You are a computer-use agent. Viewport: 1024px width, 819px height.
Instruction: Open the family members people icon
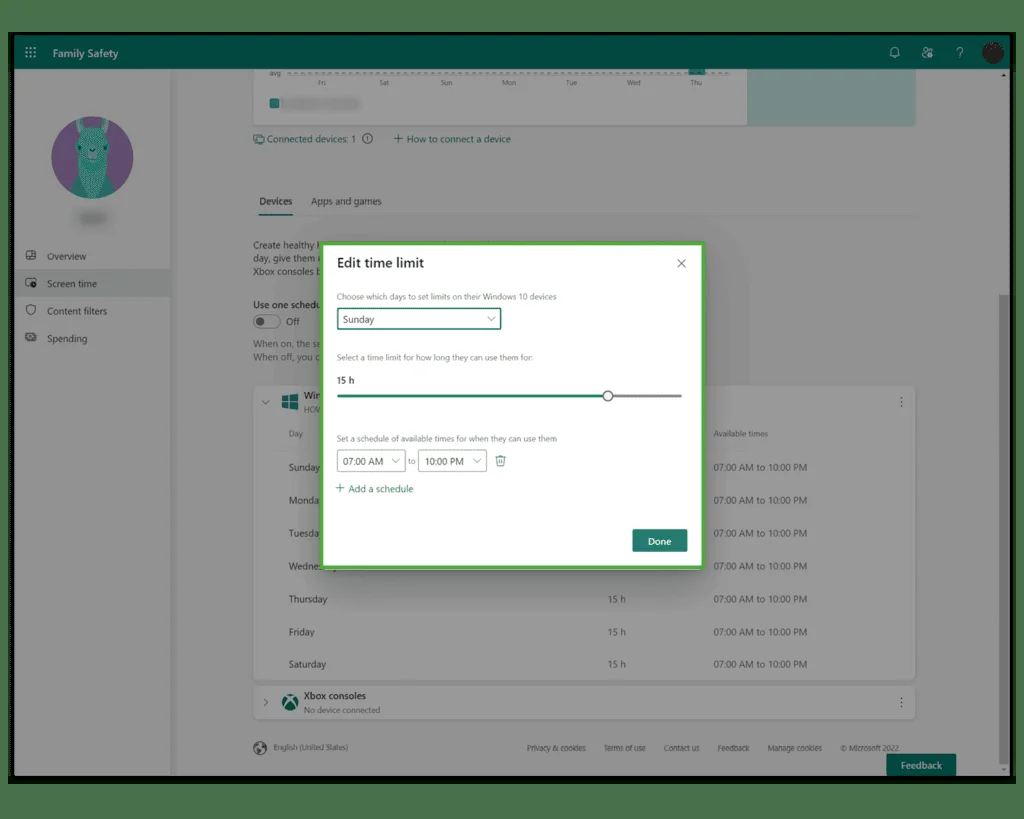(x=927, y=52)
